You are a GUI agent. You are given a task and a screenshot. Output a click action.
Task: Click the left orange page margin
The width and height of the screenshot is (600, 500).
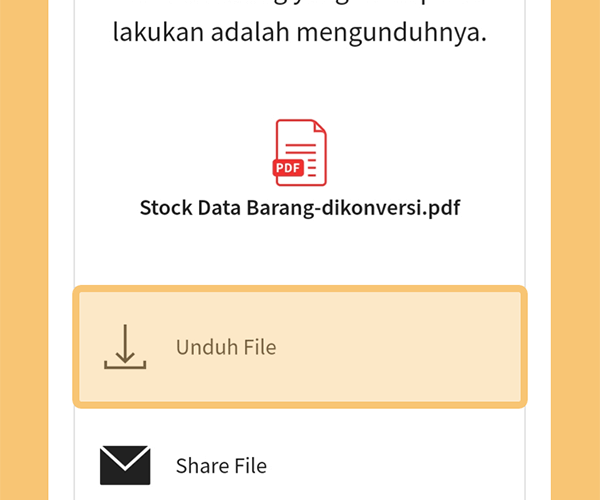[x=24, y=250]
